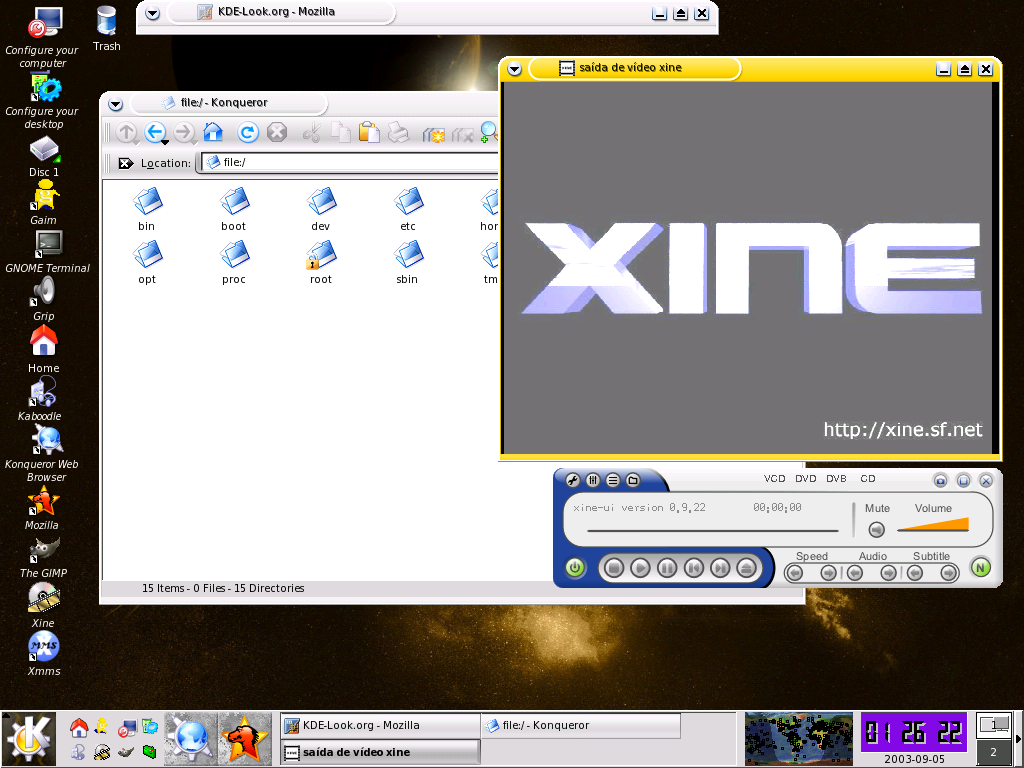Click the Print icon in Konqueror toolbar
1024x768 pixels.
click(398, 133)
